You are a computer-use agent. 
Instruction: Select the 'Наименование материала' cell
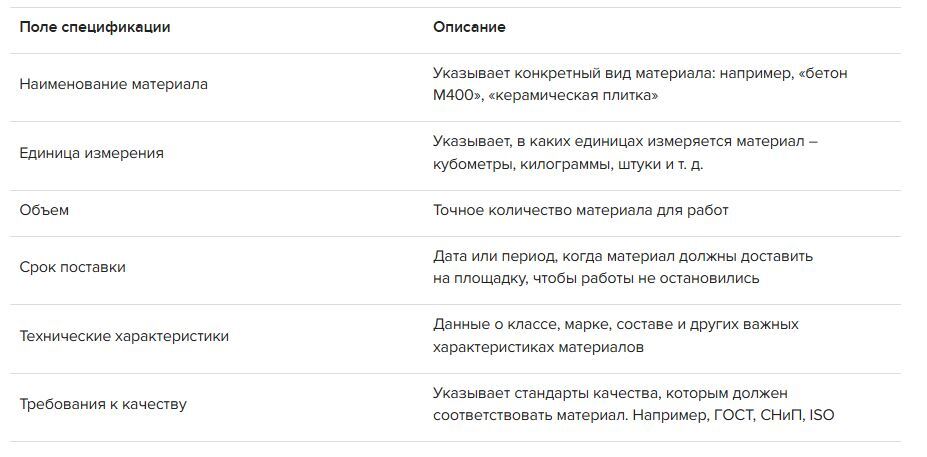[114, 85]
